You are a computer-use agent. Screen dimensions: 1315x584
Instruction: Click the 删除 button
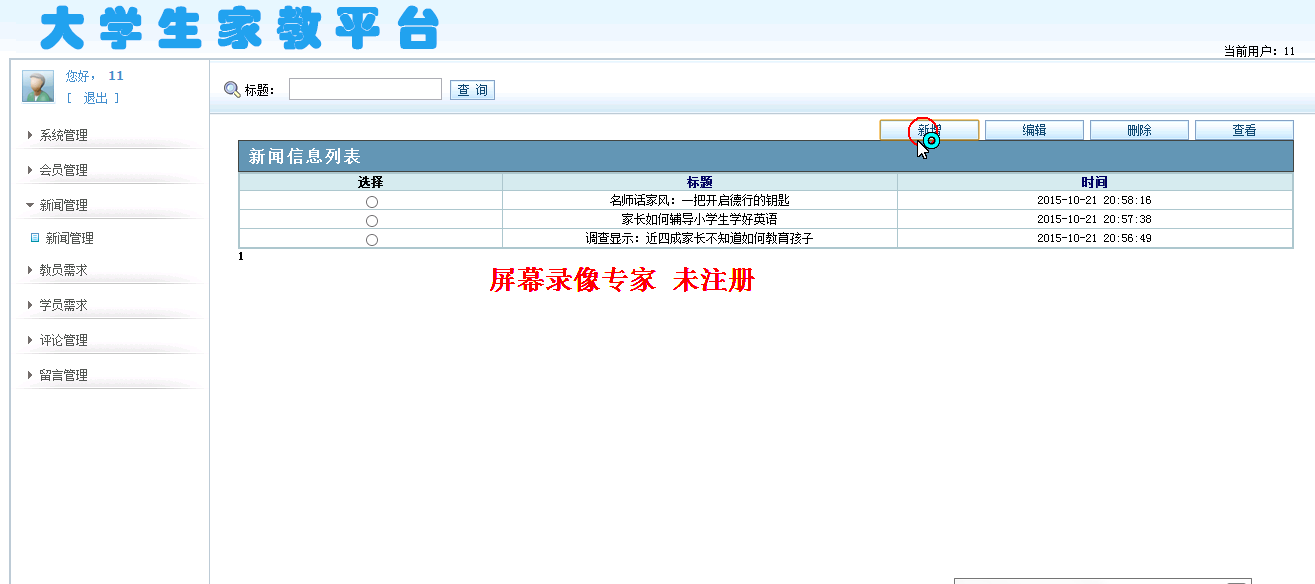point(1139,130)
